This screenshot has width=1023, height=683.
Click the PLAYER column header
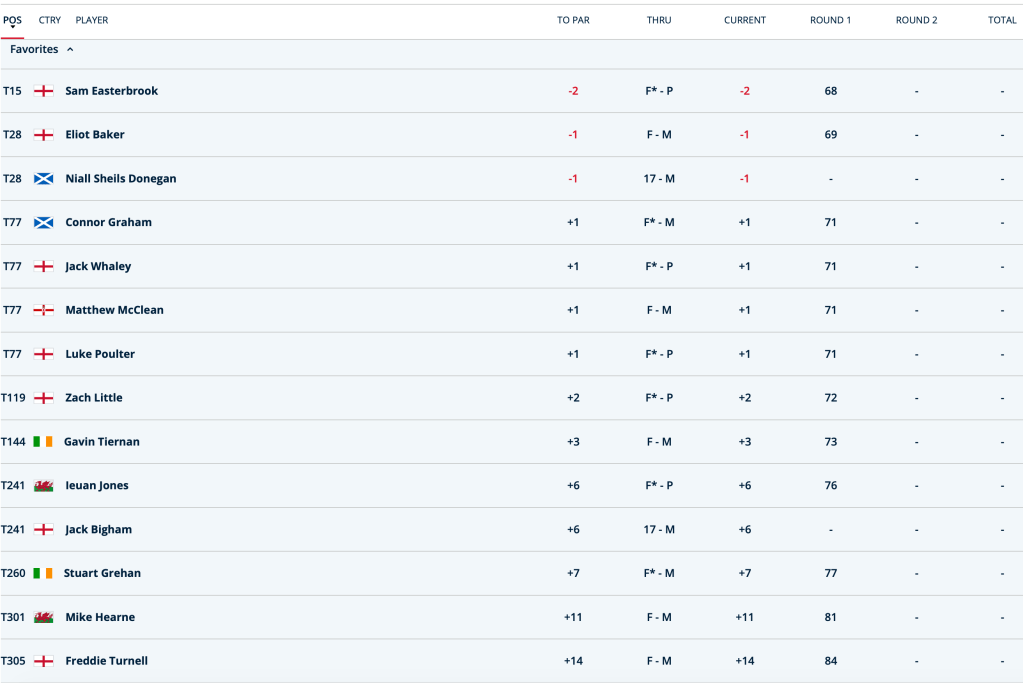[x=92, y=20]
